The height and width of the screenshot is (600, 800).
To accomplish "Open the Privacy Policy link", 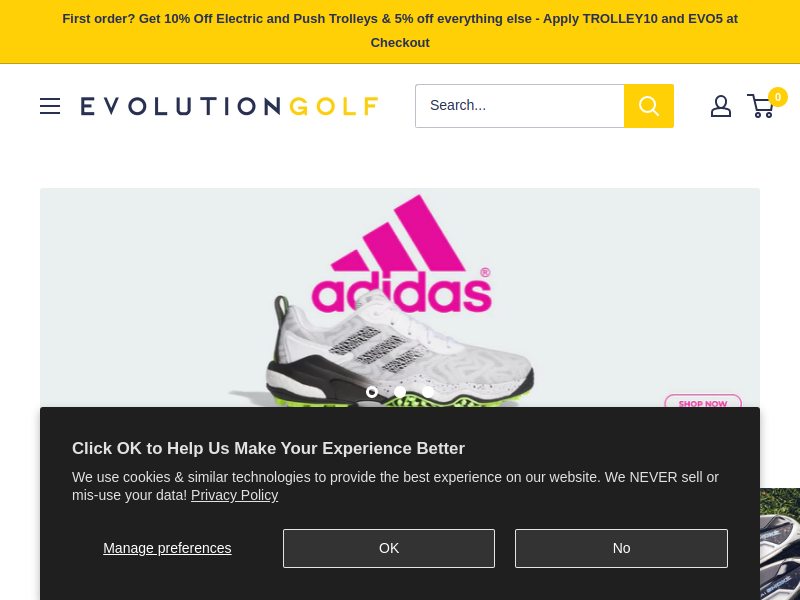I will pyautogui.click(x=234, y=495).
